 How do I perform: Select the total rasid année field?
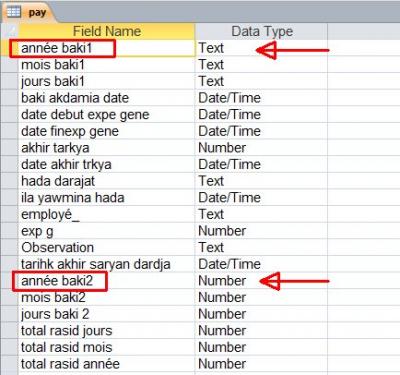coord(107,364)
